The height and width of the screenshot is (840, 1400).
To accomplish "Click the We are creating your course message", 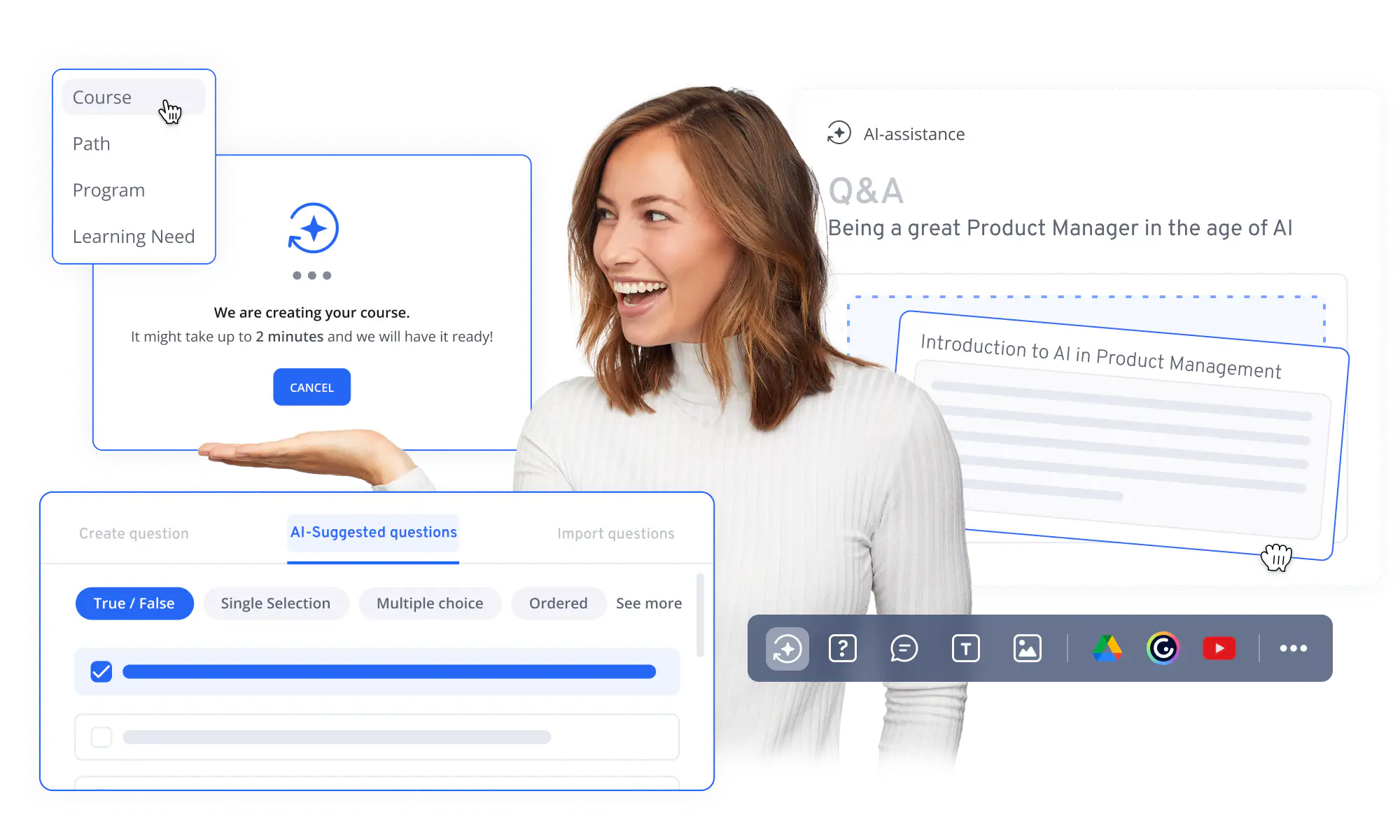I will pos(311,312).
